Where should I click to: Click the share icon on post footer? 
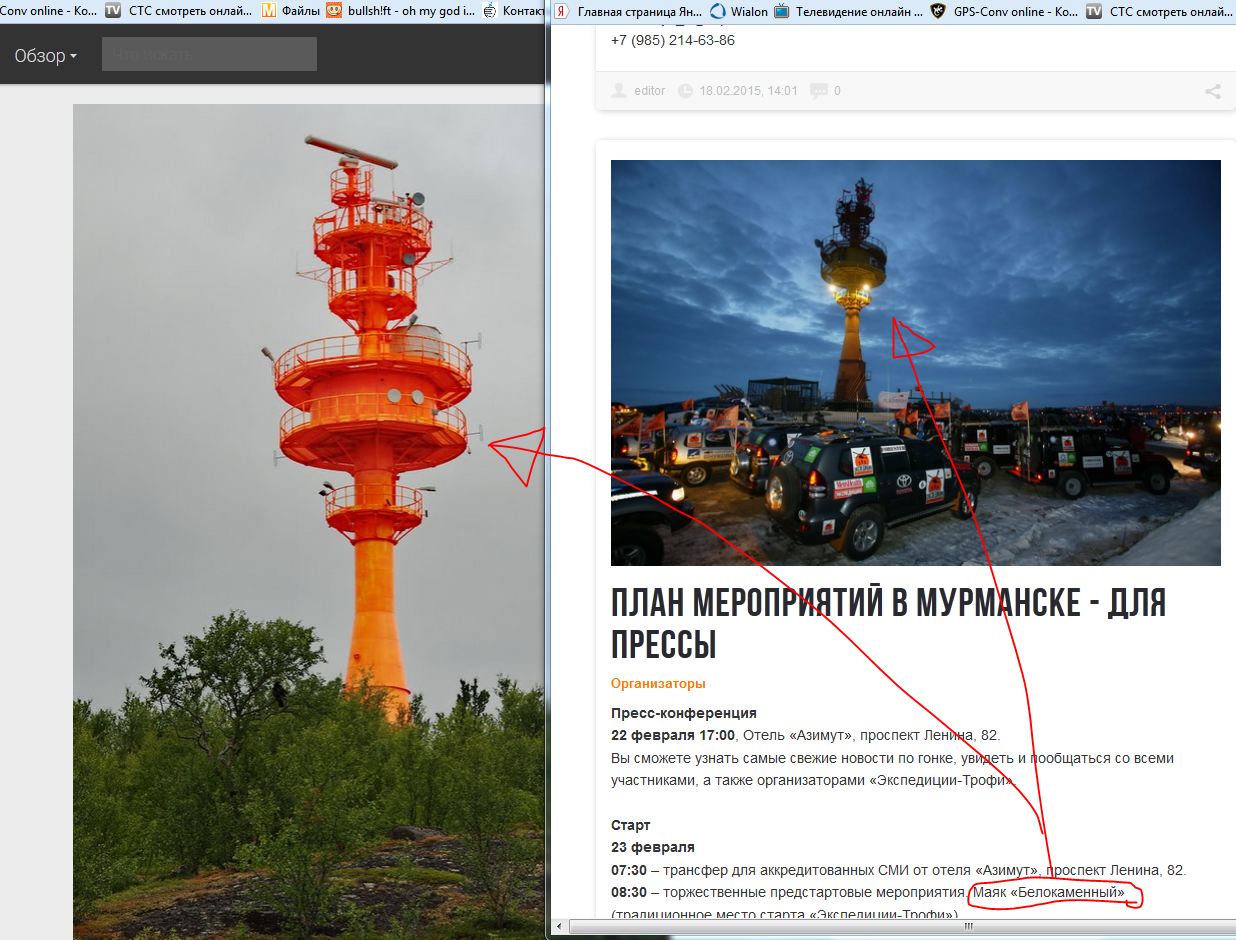tap(1212, 91)
